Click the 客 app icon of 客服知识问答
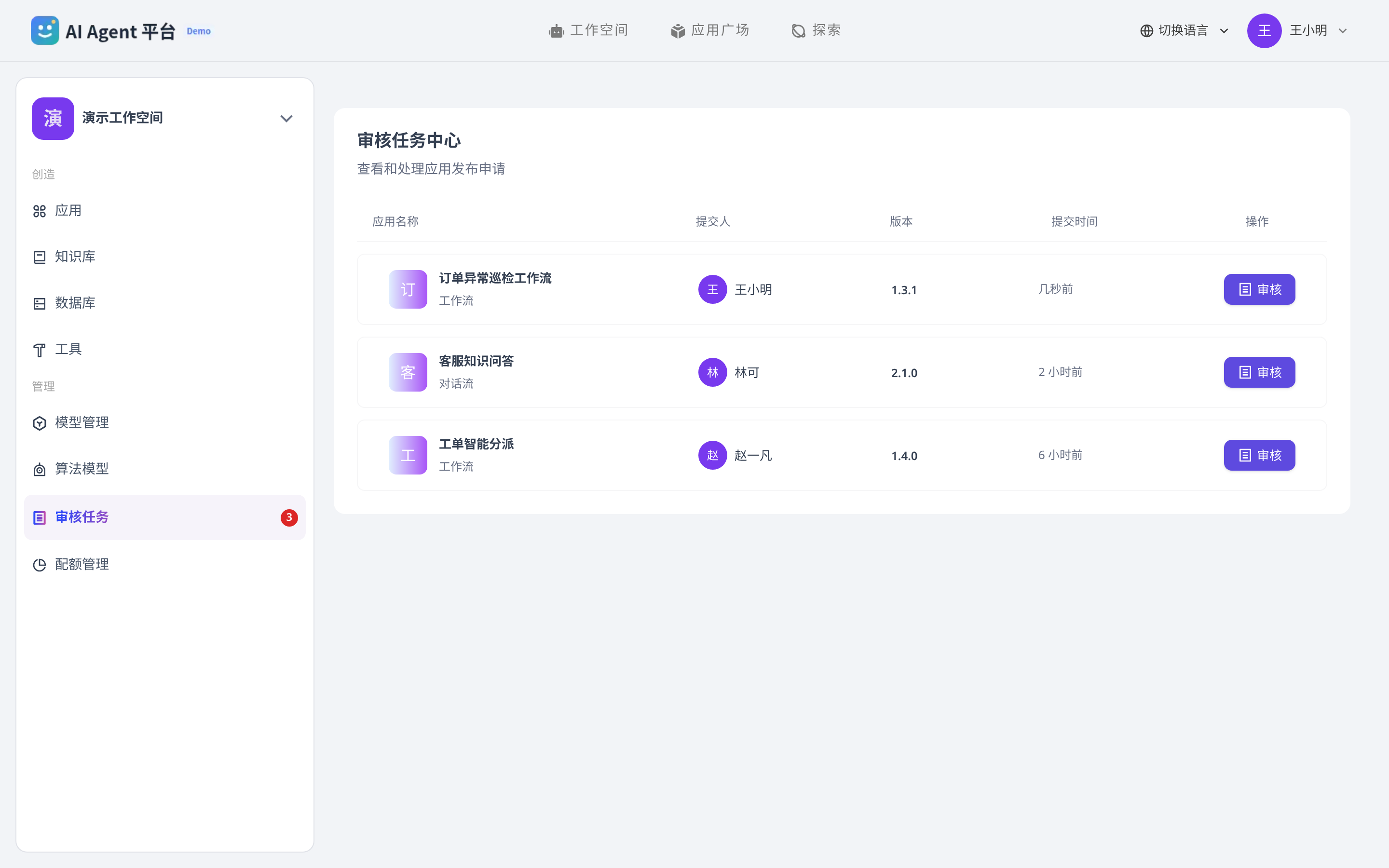 pyautogui.click(x=408, y=372)
